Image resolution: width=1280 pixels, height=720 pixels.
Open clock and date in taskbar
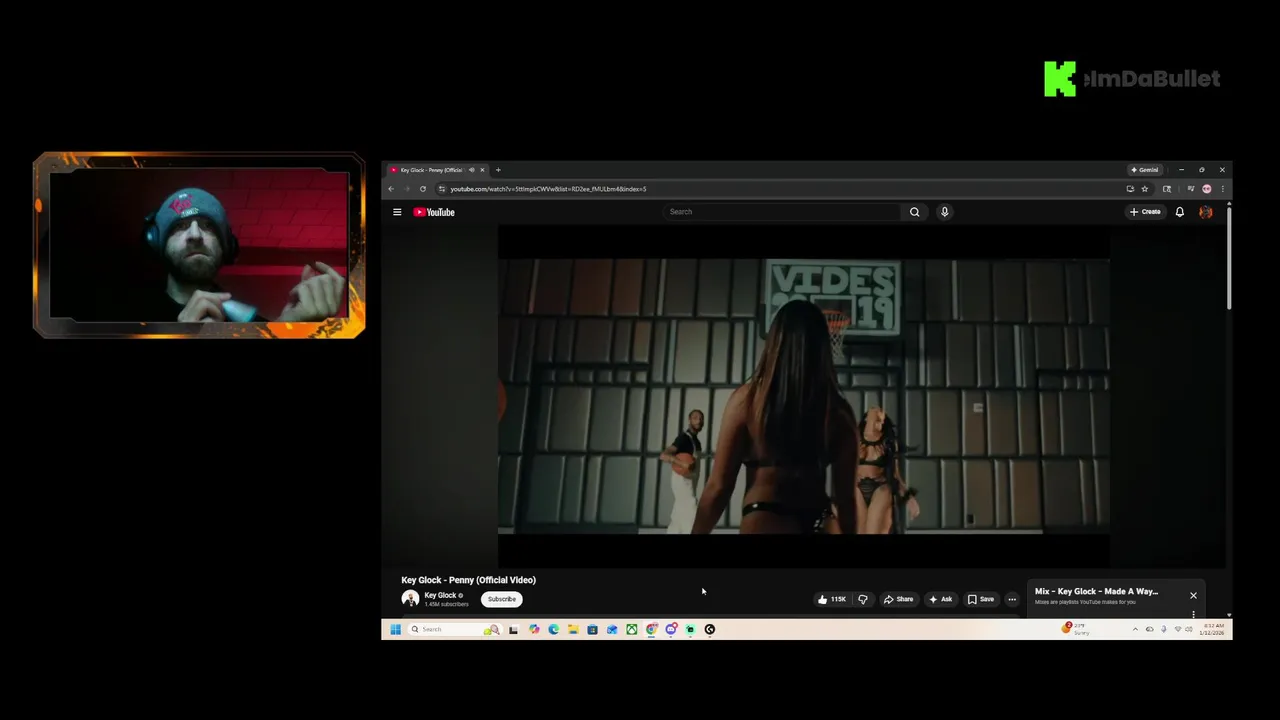[1211, 629]
